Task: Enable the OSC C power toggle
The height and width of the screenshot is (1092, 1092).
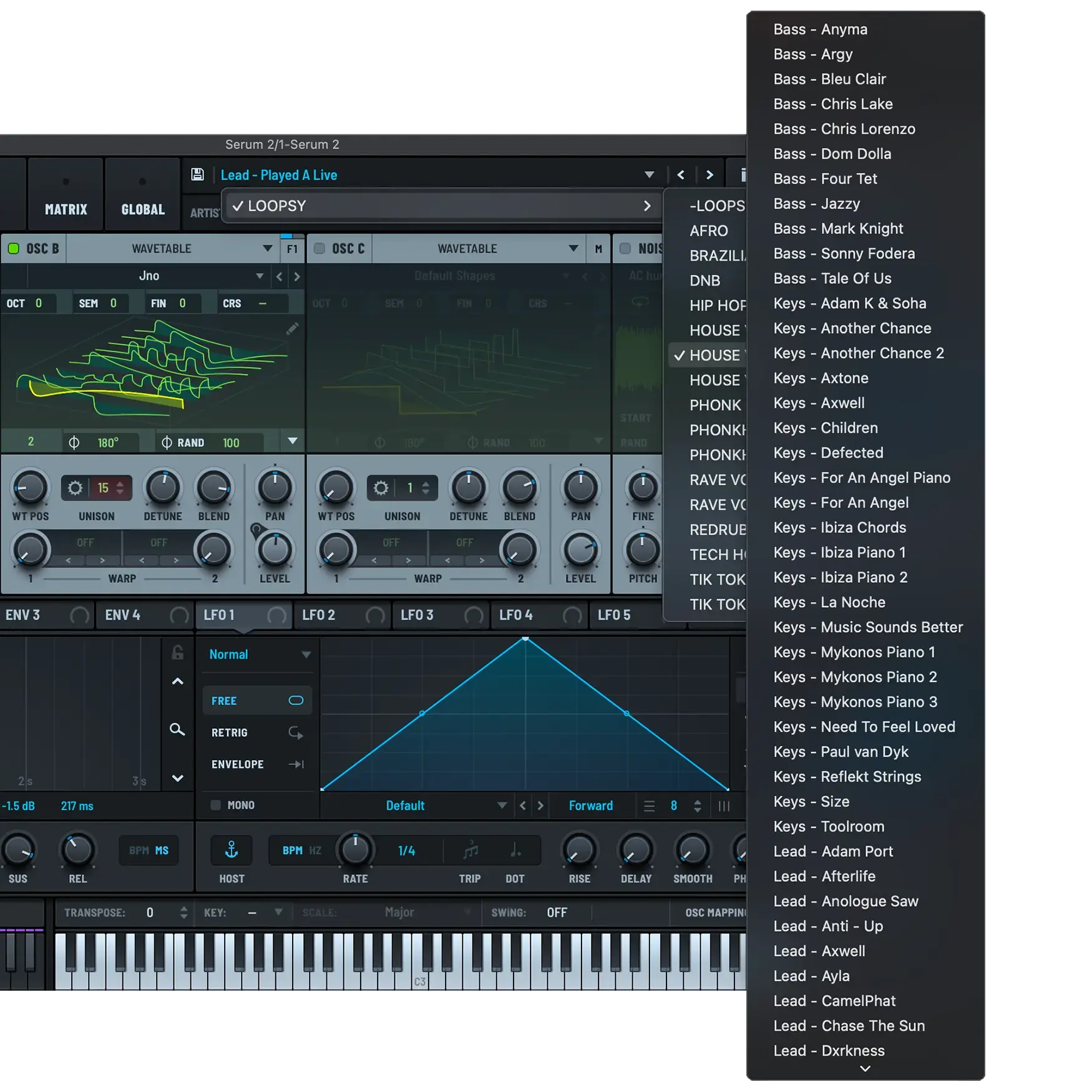Action: tap(319, 248)
